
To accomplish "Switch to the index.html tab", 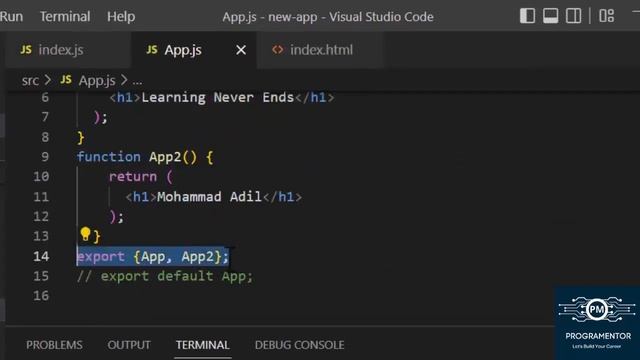I will [321, 50].
